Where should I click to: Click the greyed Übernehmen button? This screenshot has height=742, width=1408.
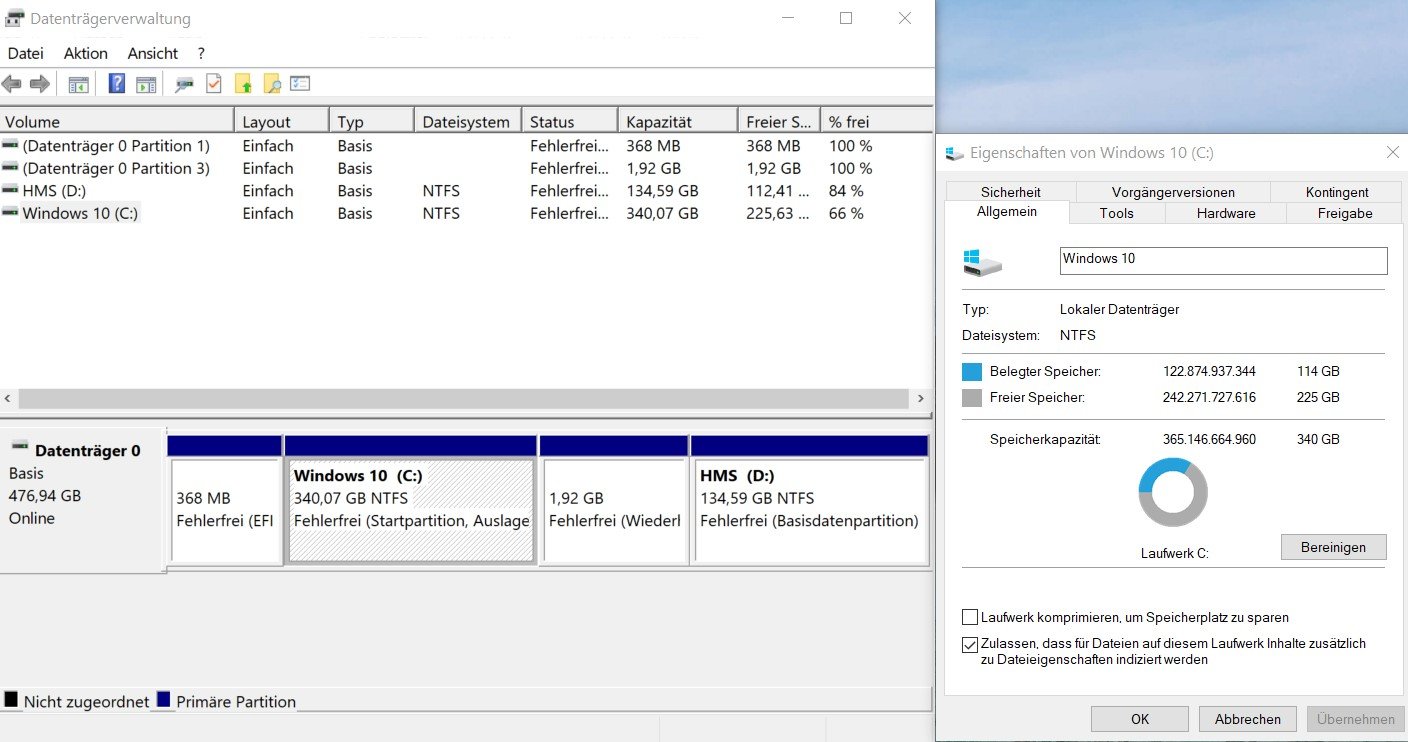pyautogui.click(x=1355, y=719)
